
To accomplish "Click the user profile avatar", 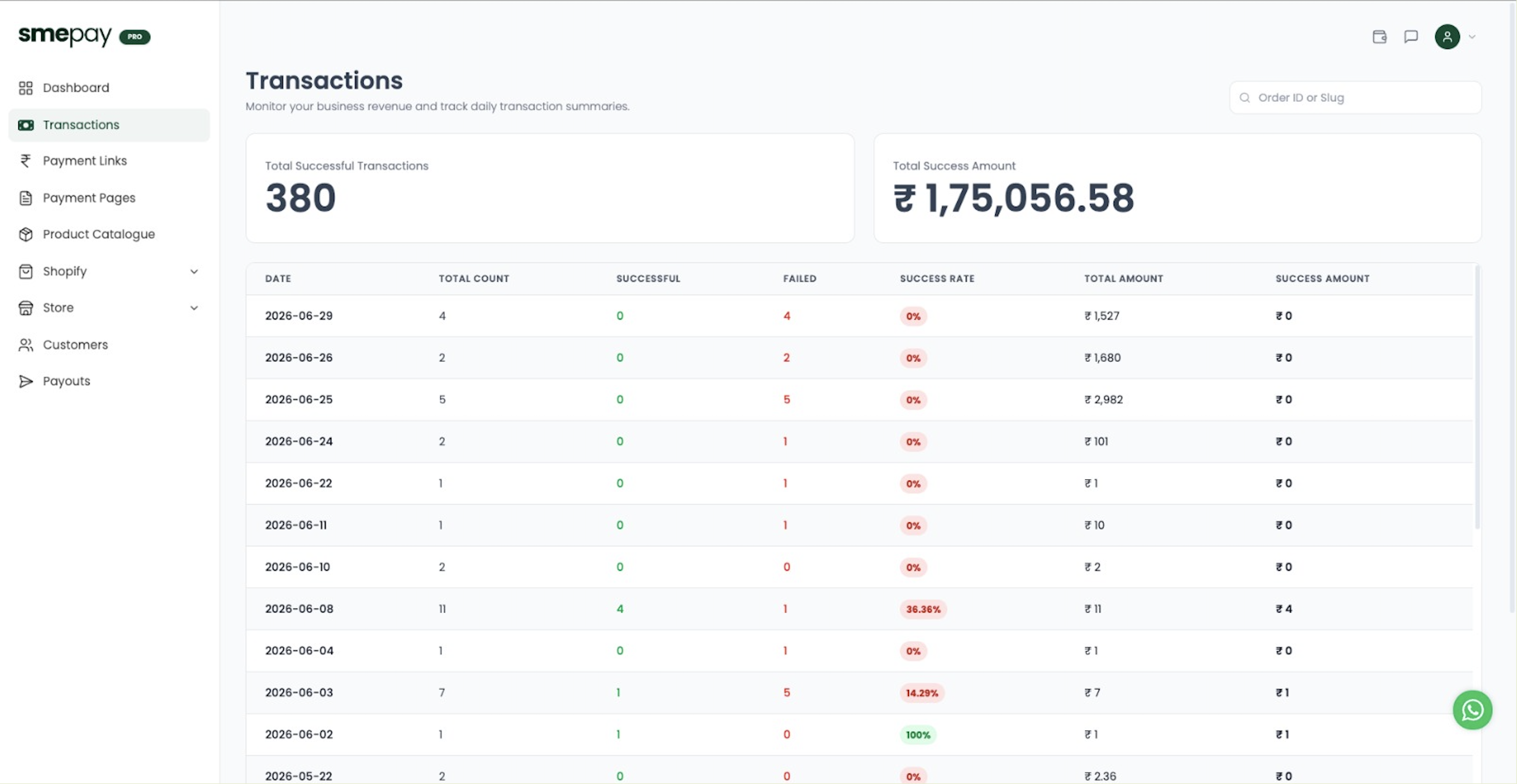I will coord(1447,37).
